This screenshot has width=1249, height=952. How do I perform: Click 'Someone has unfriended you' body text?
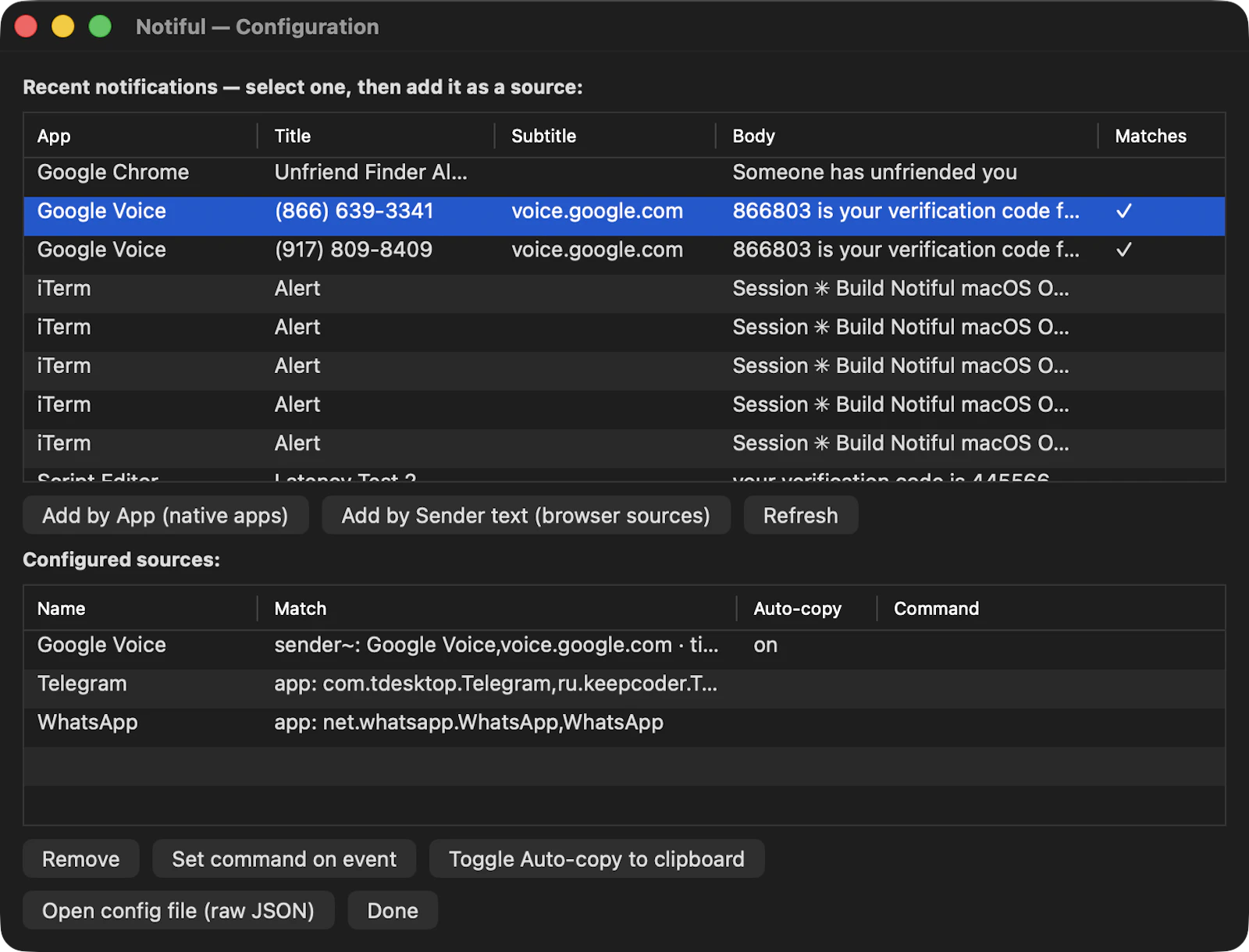(875, 172)
